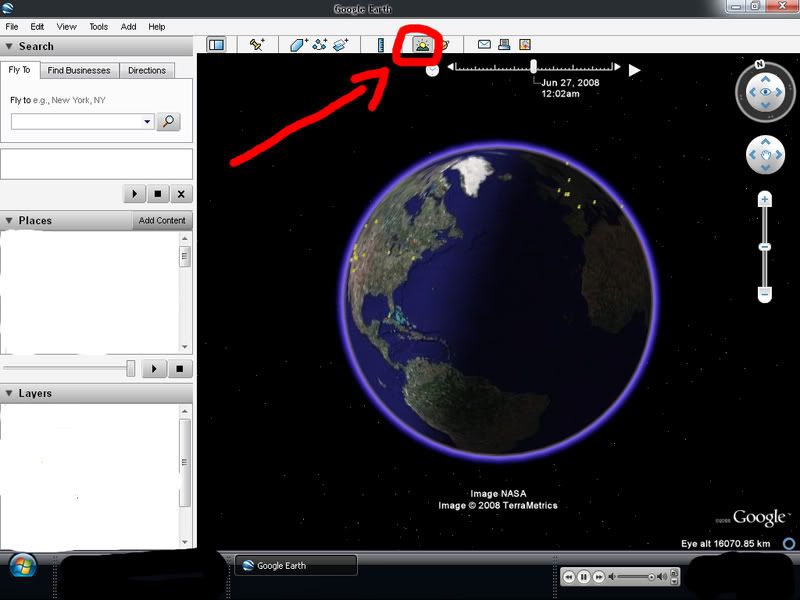Pan right with the move joystick
Image resolution: width=800 pixels, height=600 pixels.
(x=779, y=155)
